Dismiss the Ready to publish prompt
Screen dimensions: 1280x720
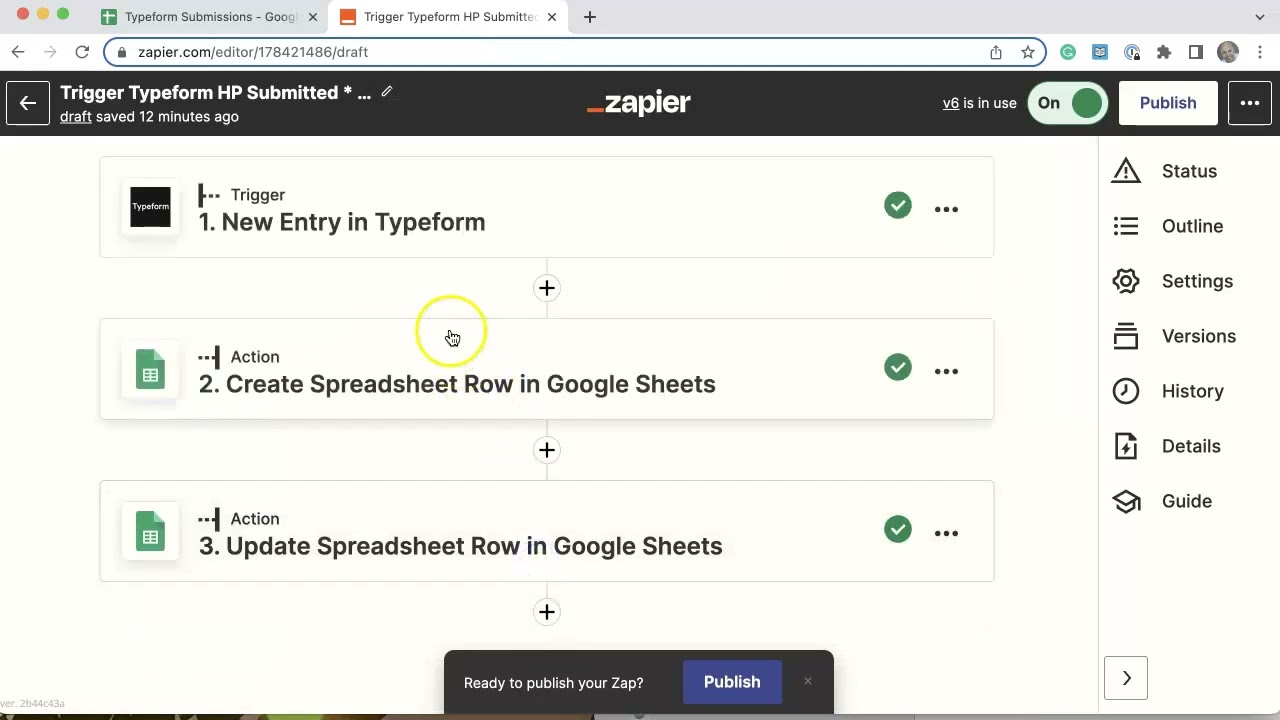[808, 682]
